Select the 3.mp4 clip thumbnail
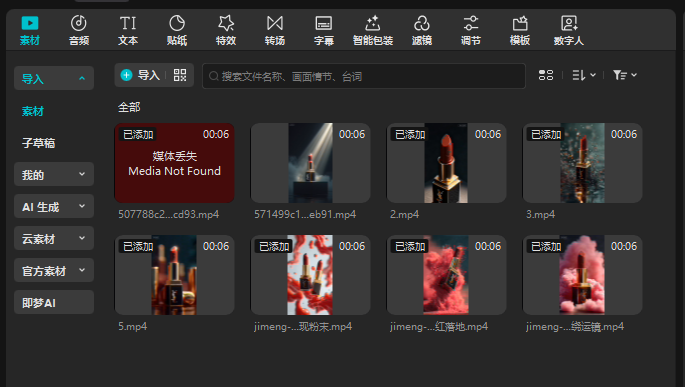Viewport: 685px width, 387px height. [x=582, y=163]
